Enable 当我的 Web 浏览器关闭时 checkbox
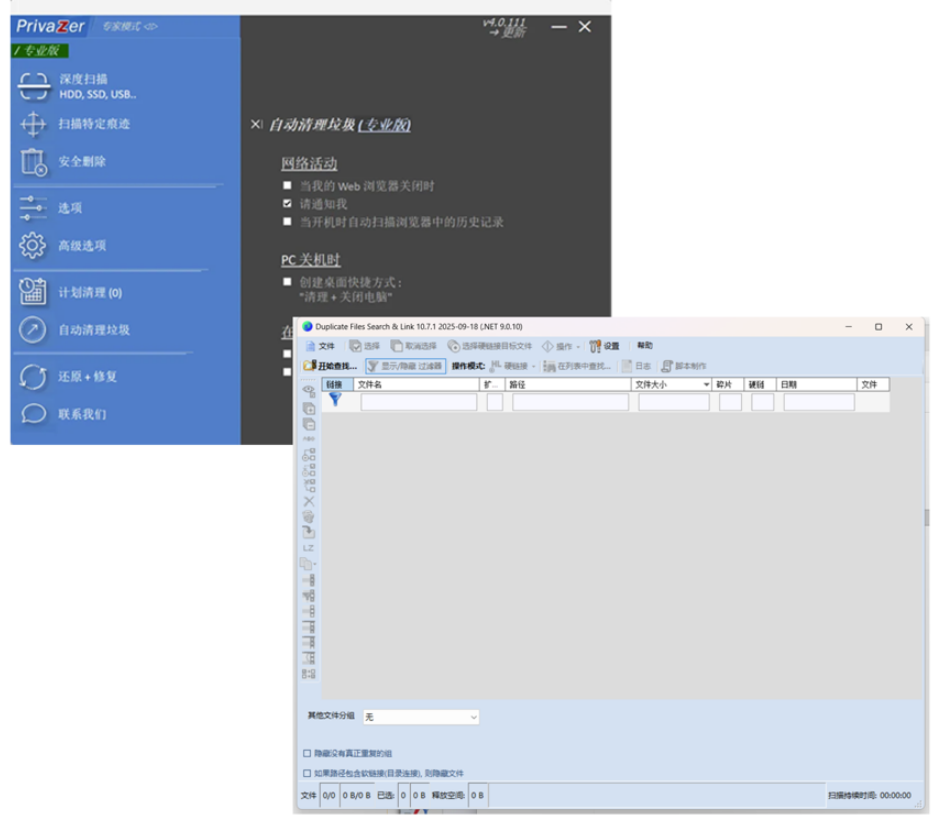Image resolution: width=943 pixels, height=825 pixels. [287, 186]
